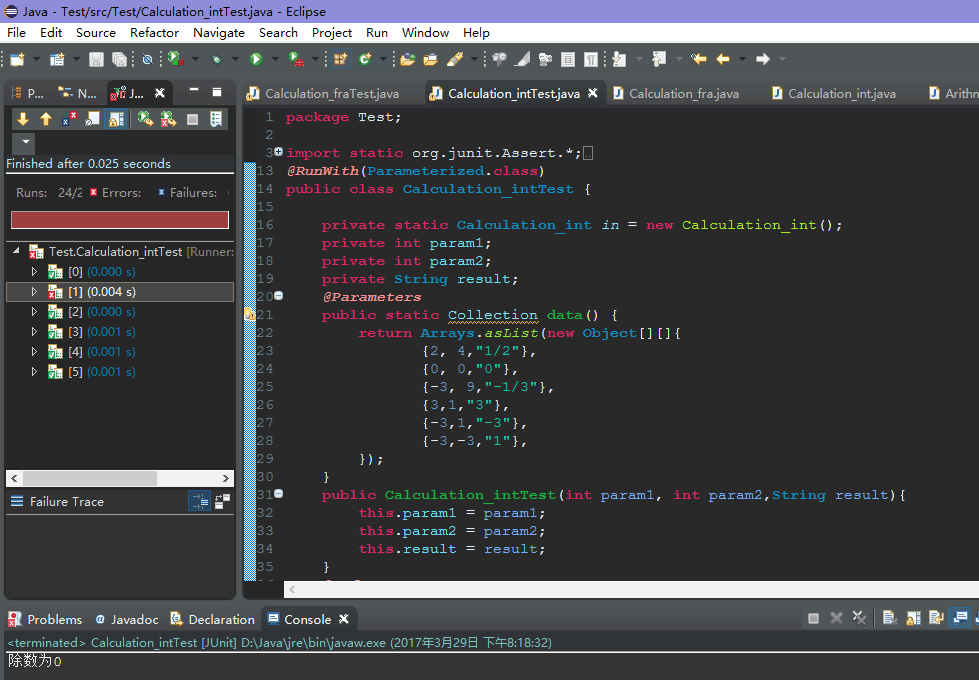The height and width of the screenshot is (680, 979).
Task: Open Test Run History icon
Action: pyautogui.click(x=215, y=119)
